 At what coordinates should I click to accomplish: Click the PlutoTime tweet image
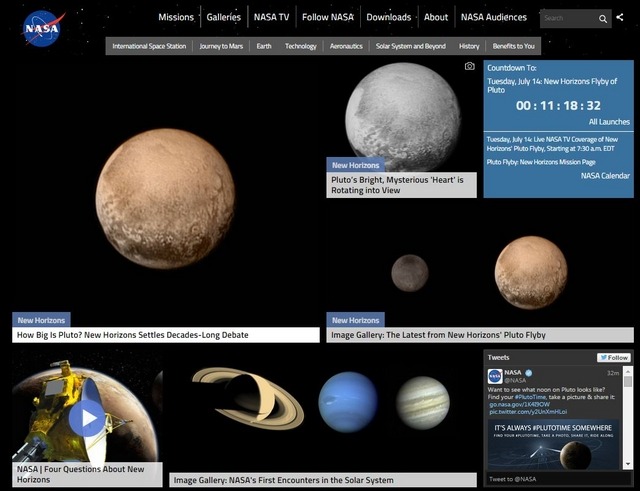click(553, 444)
